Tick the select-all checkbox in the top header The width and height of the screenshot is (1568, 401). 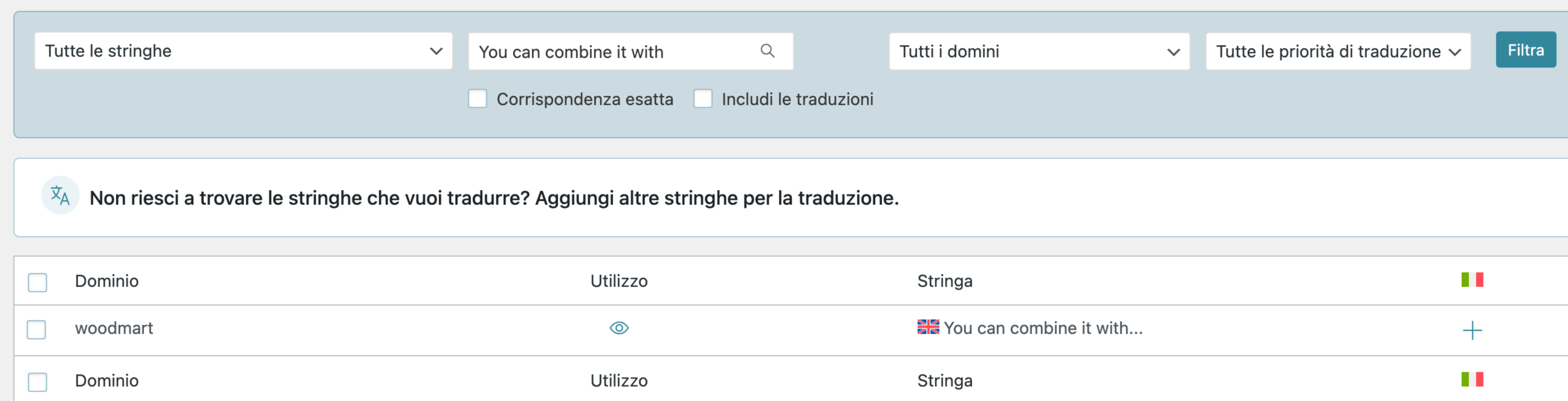tap(37, 282)
